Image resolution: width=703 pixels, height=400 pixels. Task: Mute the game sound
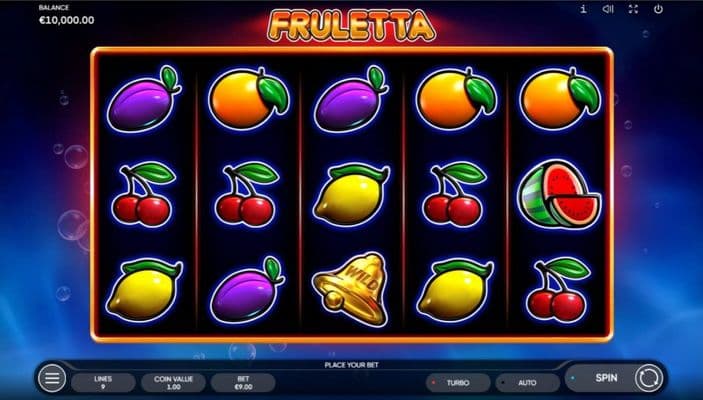click(x=608, y=9)
